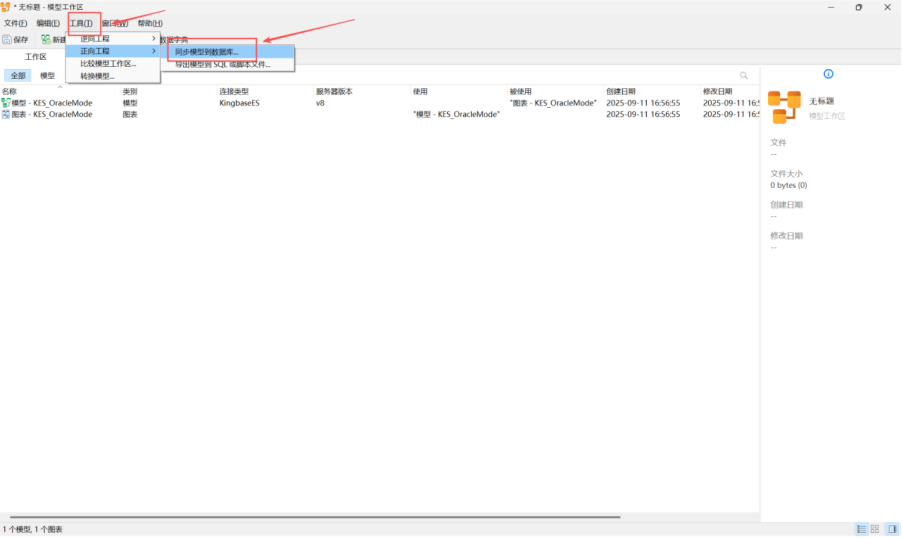Switch to grid view in the status bar

[875, 528]
